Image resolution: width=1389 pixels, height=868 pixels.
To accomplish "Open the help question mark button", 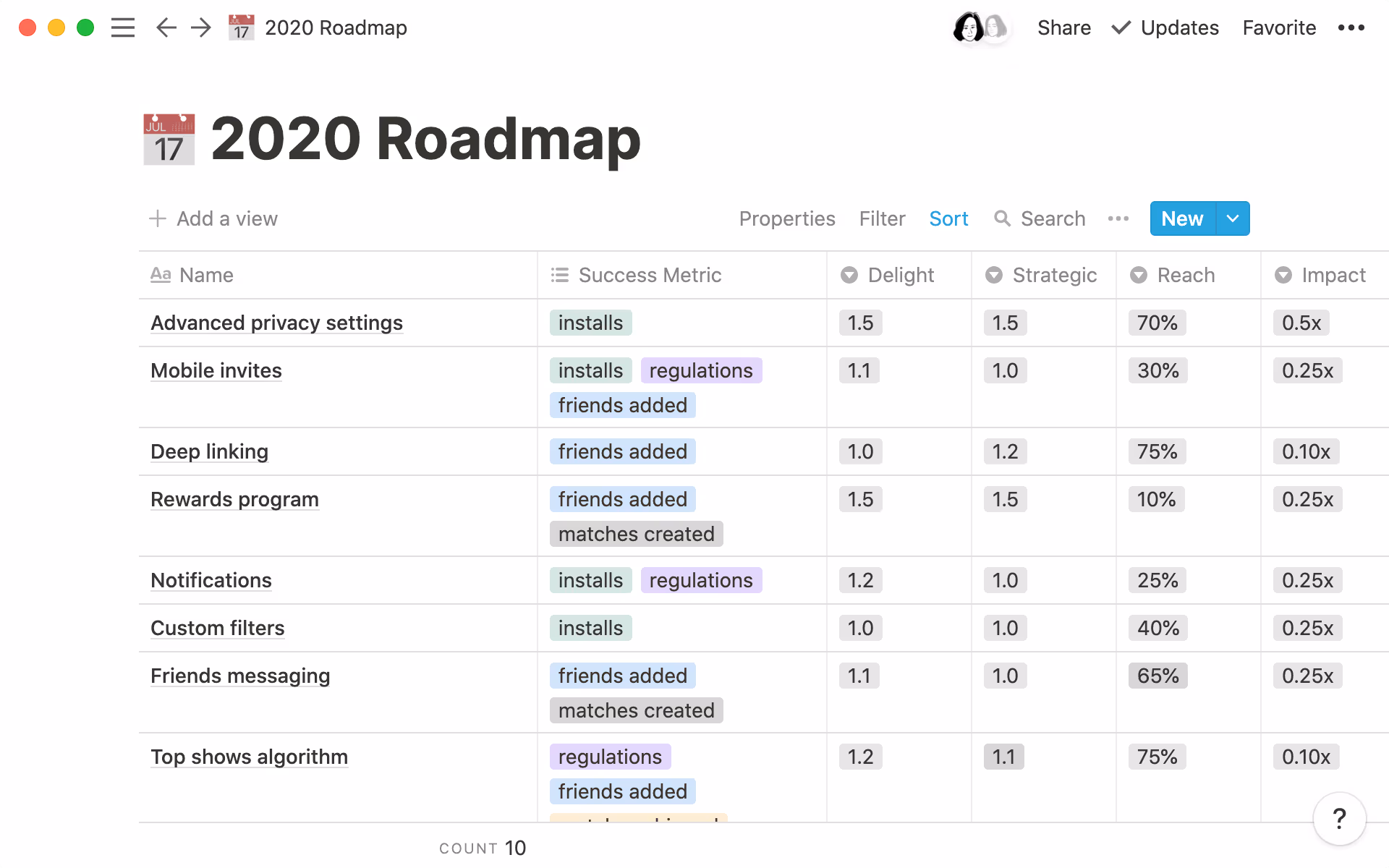I will [x=1339, y=819].
